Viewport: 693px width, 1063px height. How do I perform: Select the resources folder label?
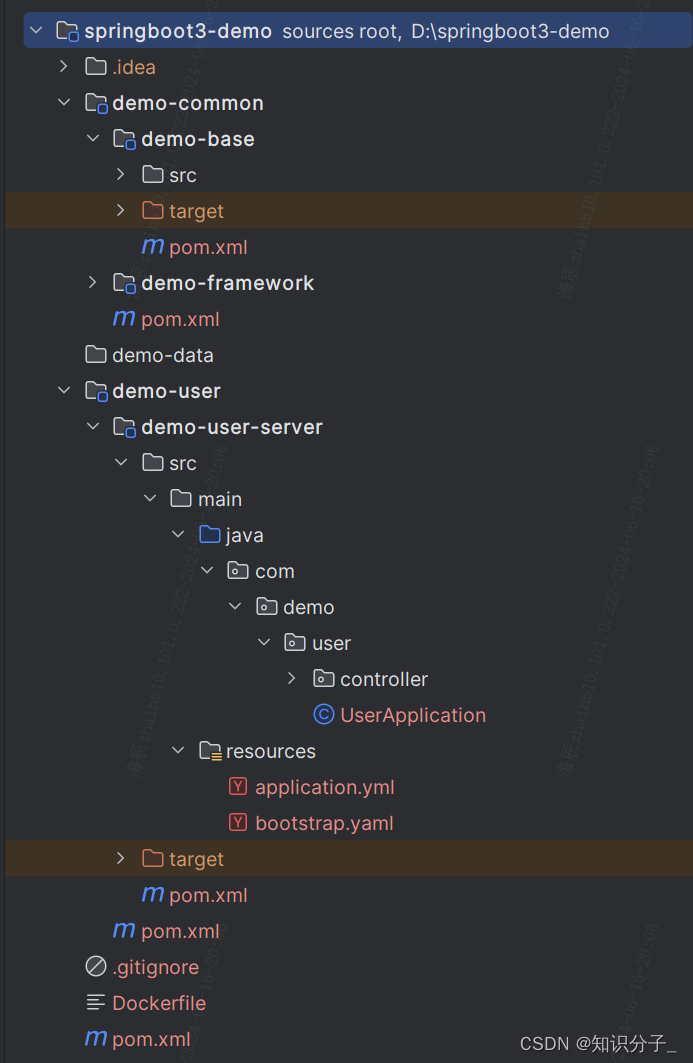(271, 751)
